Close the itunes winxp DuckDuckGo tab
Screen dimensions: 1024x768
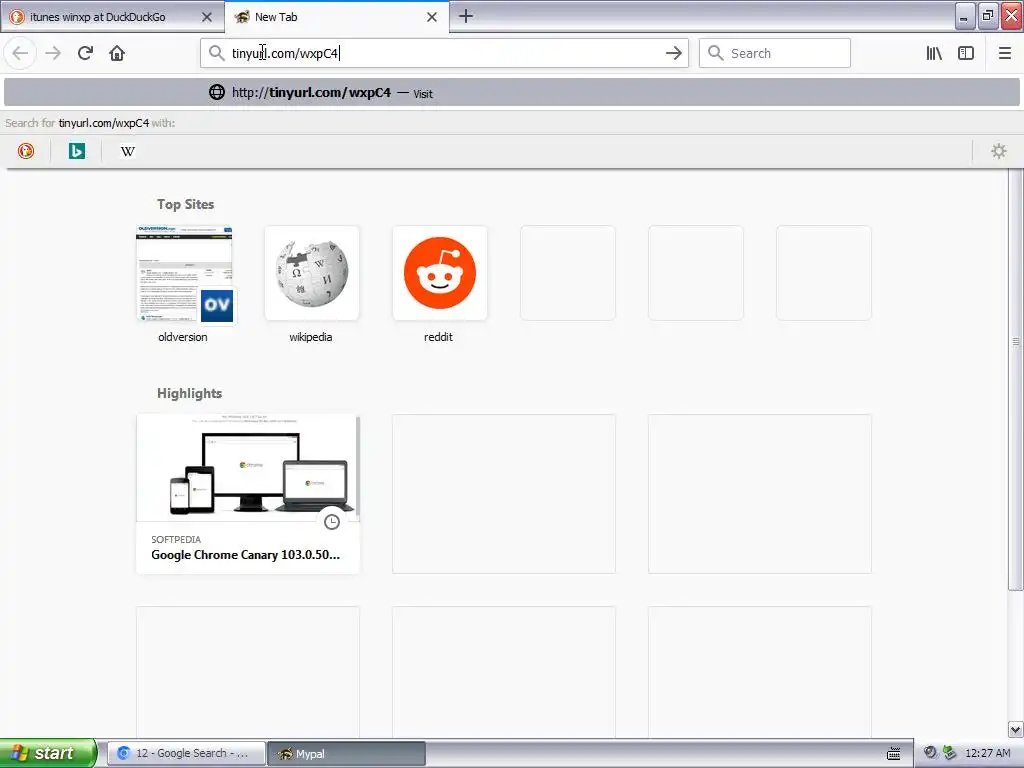pyautogui.click(x=207, y=17)
